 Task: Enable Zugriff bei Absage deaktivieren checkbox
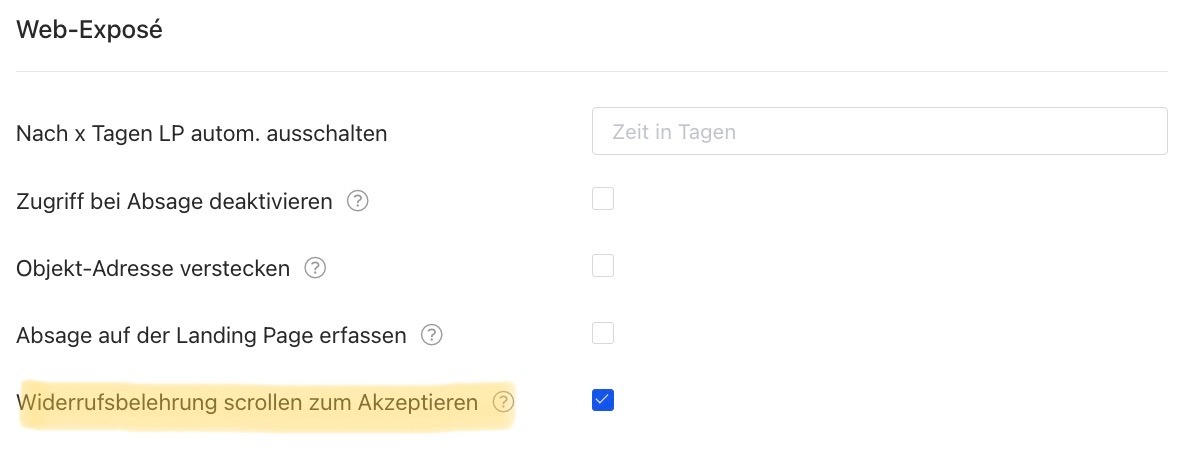coord(603,199)
